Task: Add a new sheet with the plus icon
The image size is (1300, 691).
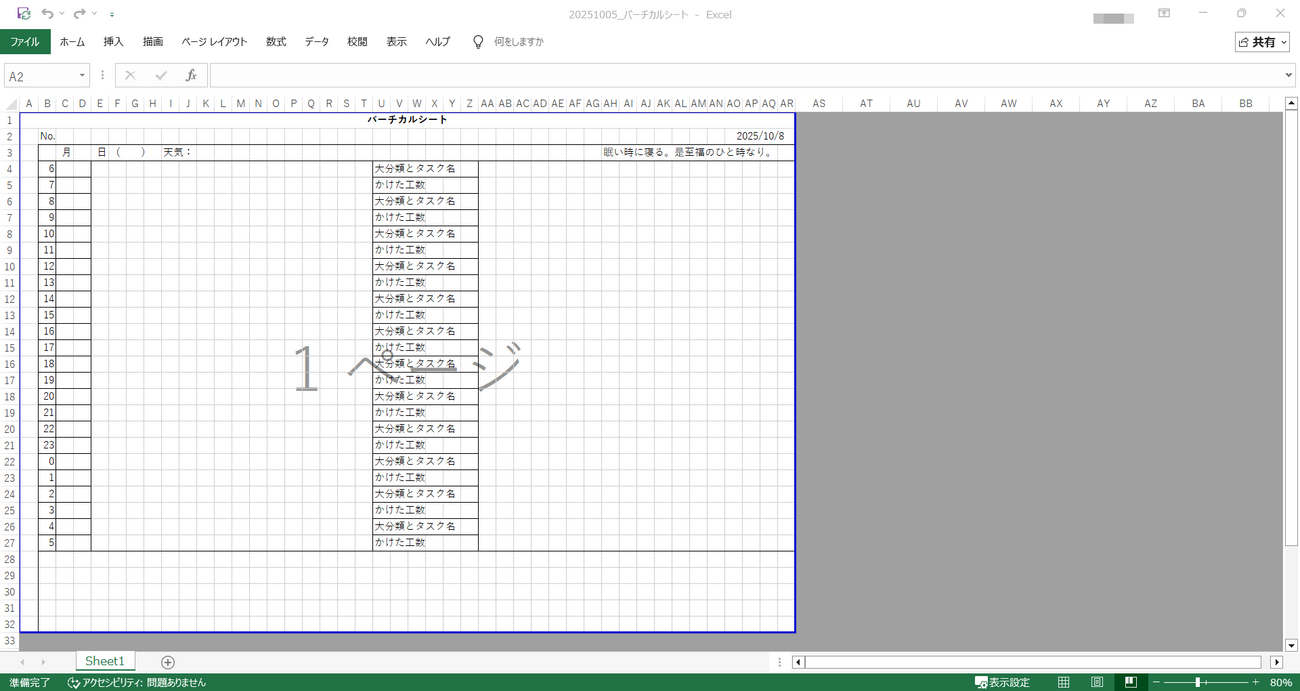Action: point(168,662)
